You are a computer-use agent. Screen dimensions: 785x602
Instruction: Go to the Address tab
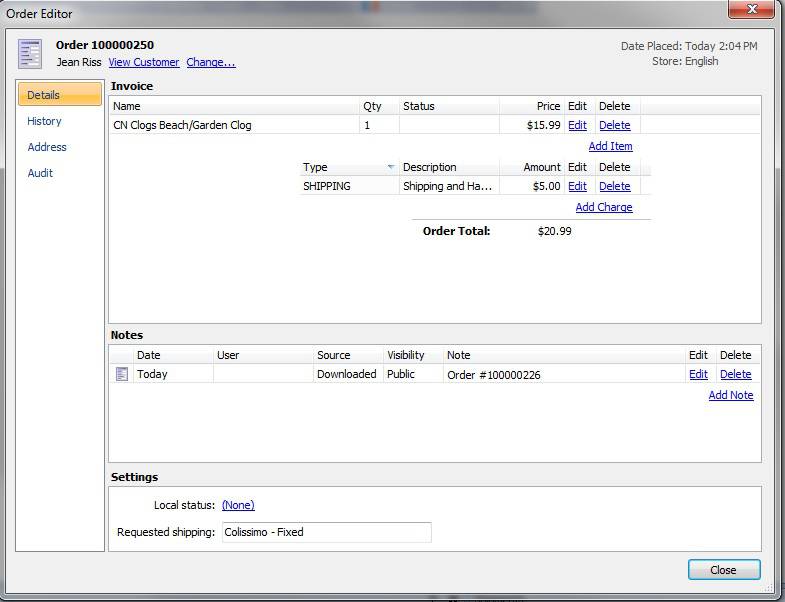point(47,147)
